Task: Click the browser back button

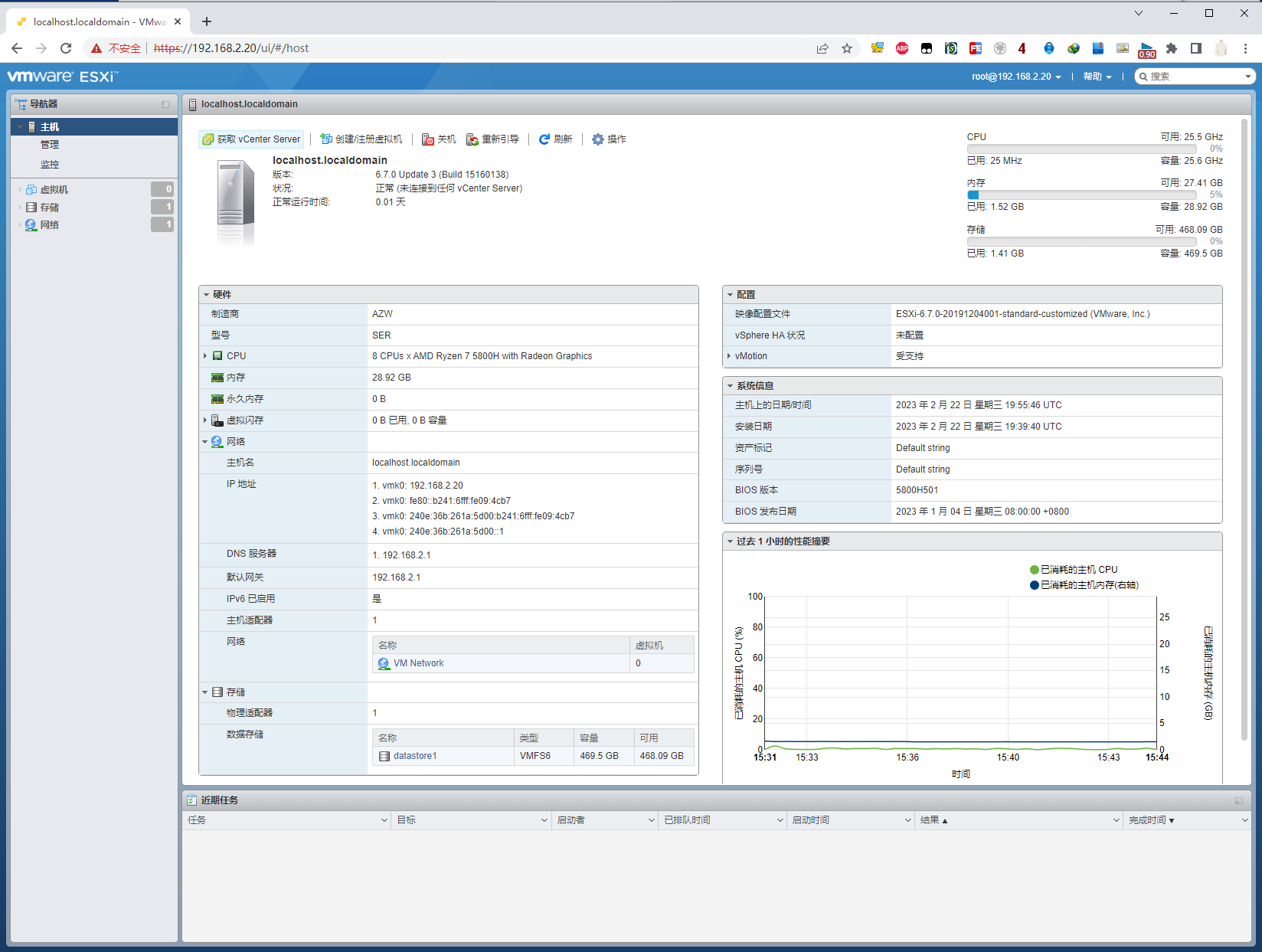Action: pos(17,48)
